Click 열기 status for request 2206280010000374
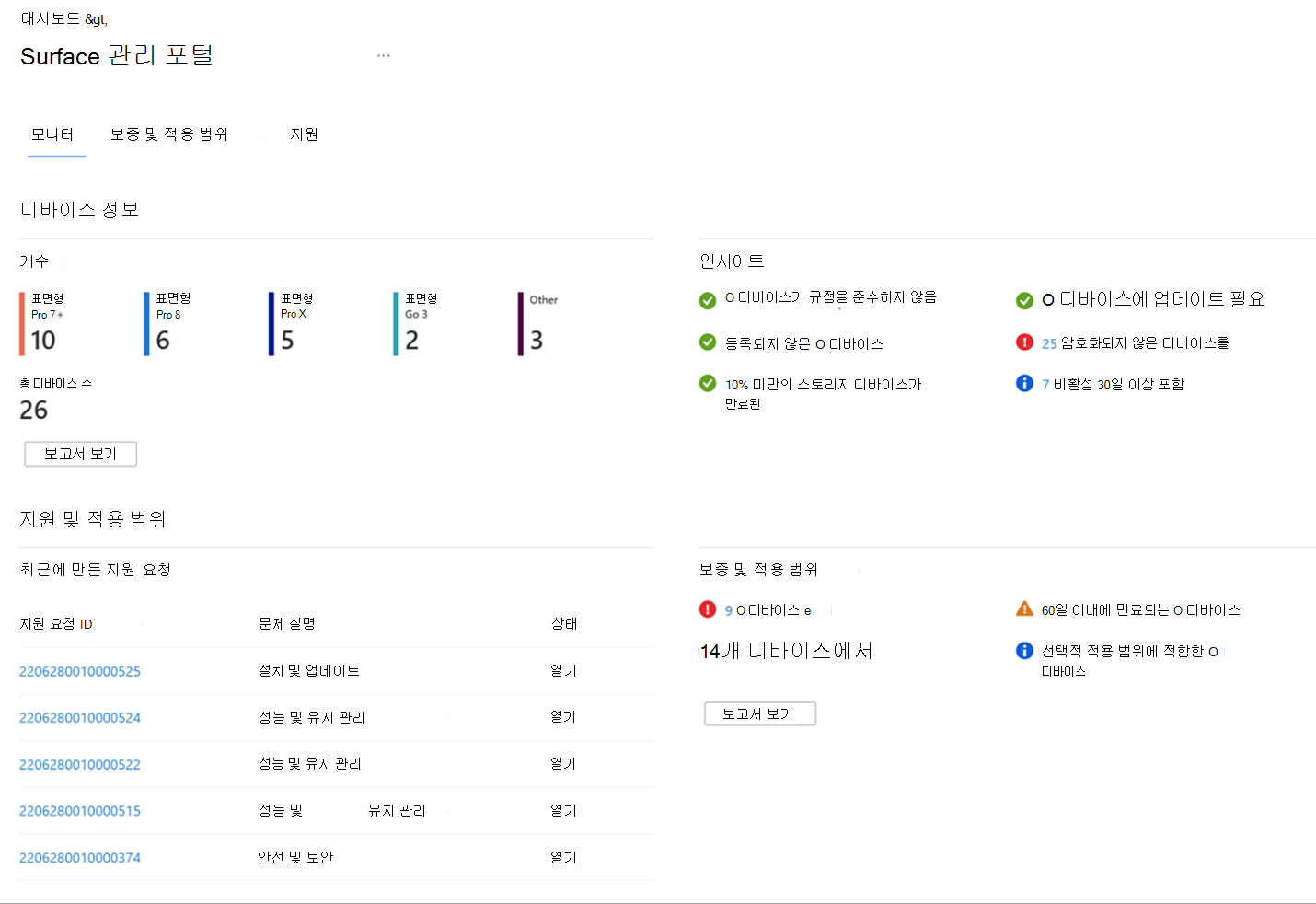This screenshot has height=904, width=1316. [563, 857]
